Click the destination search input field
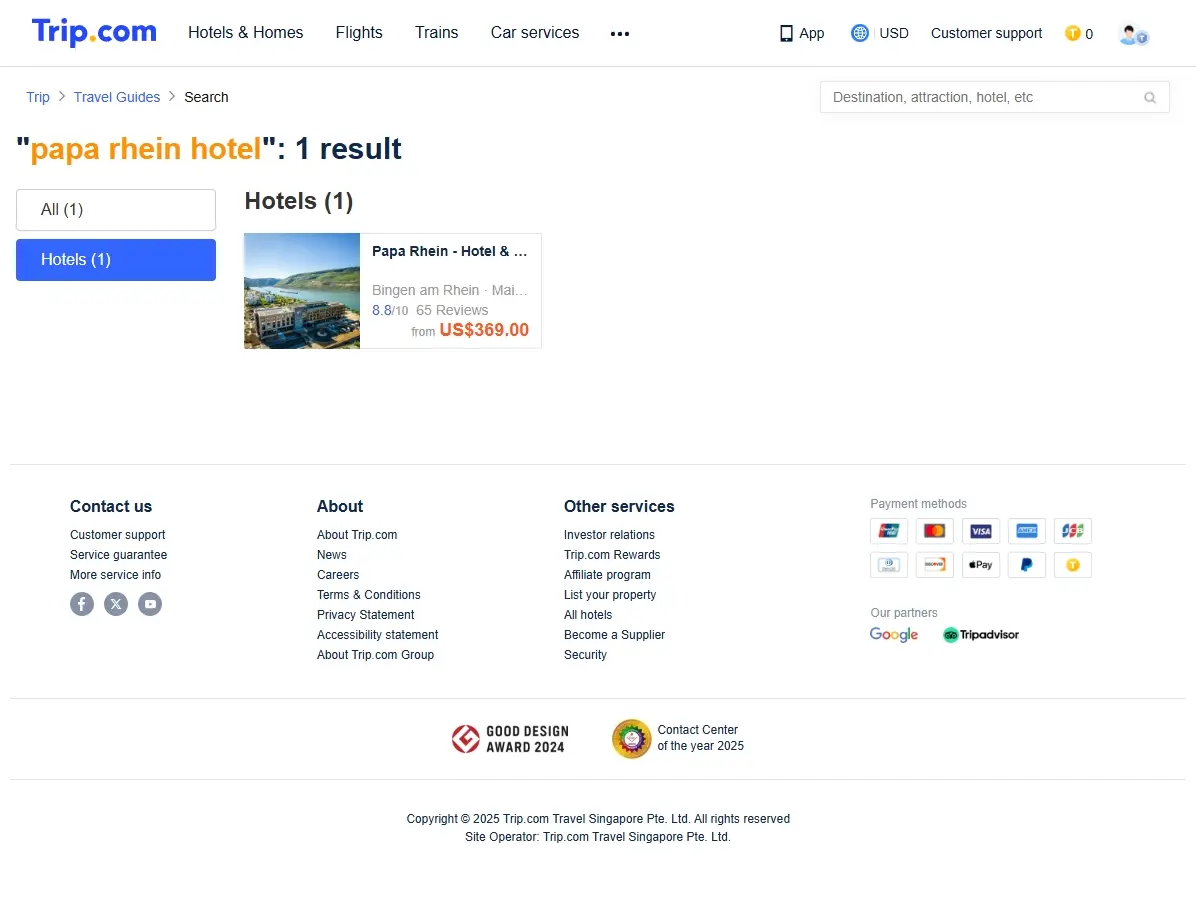This screenshot has height=921, width=1196. [994, 97]
